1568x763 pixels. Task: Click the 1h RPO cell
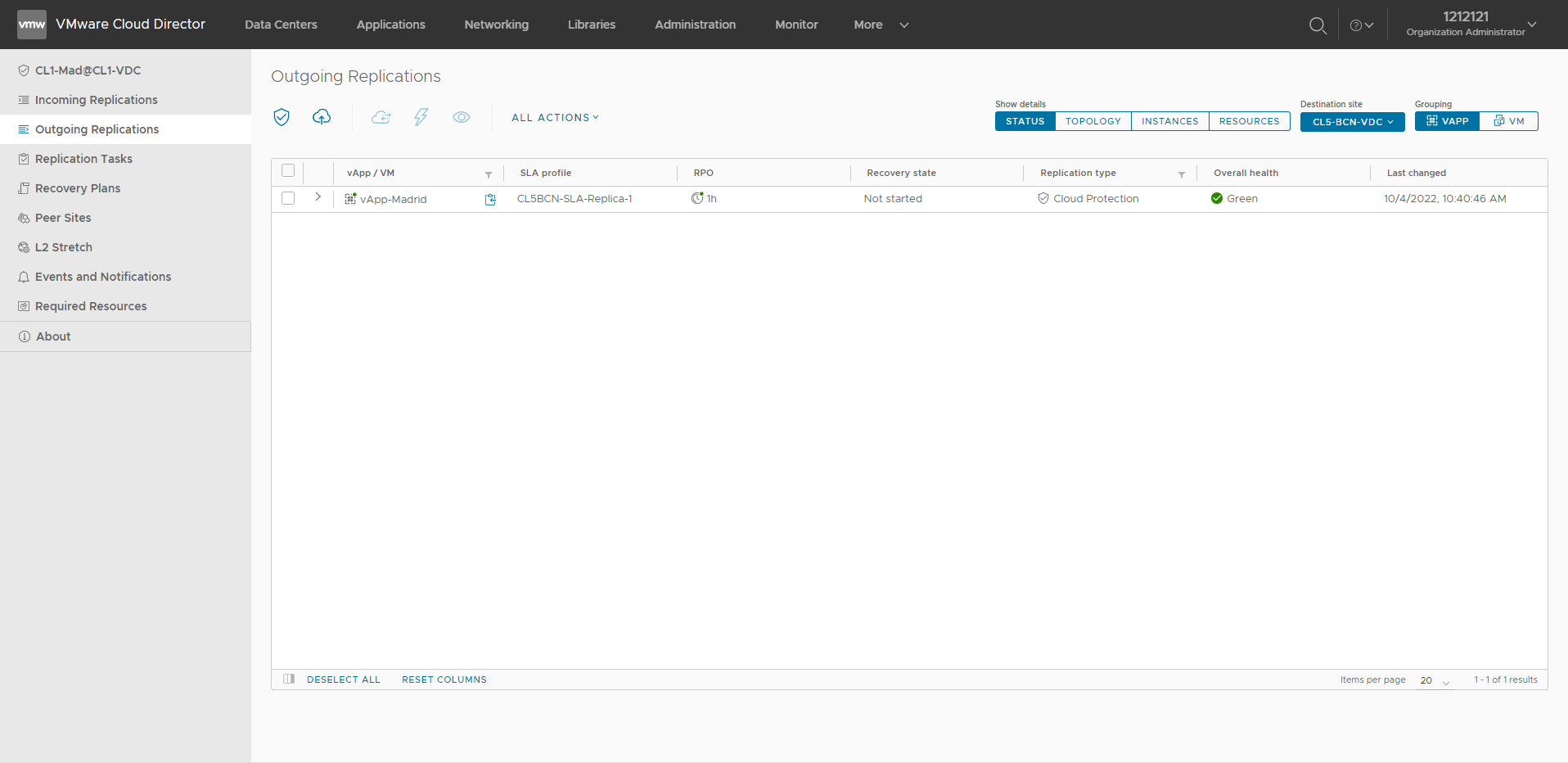point(705,199)
